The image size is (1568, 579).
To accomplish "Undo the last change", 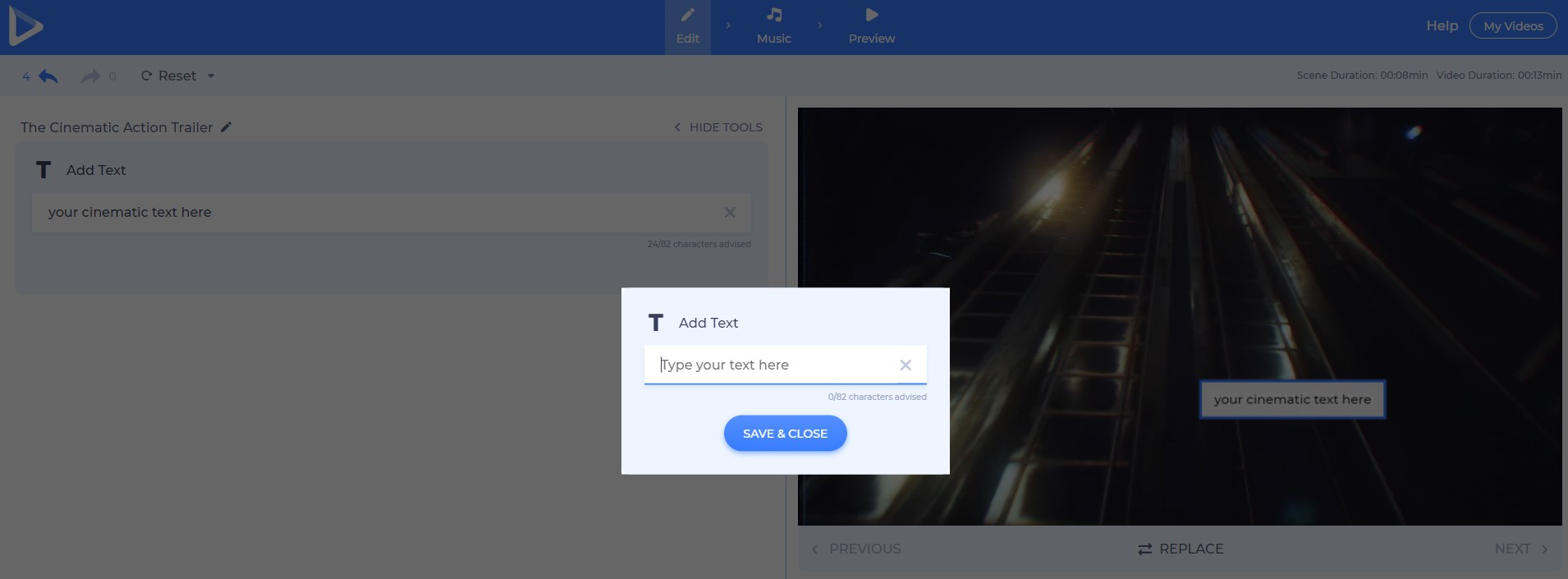I will [x=48, y=76].
